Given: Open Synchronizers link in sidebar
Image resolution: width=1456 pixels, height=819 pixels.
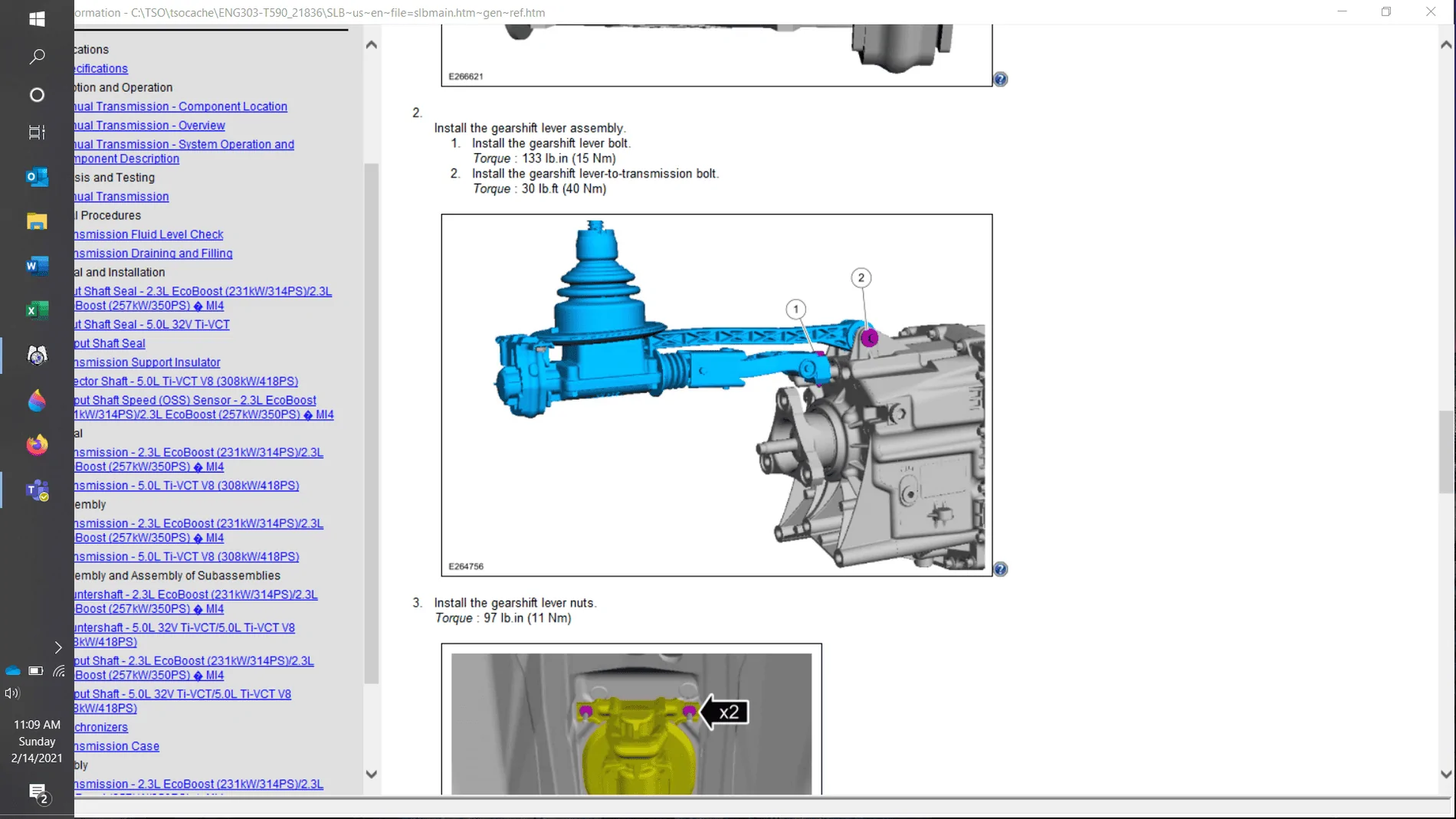Looking at the screenshot, I should pyautogui.click(x=101, y=728).
